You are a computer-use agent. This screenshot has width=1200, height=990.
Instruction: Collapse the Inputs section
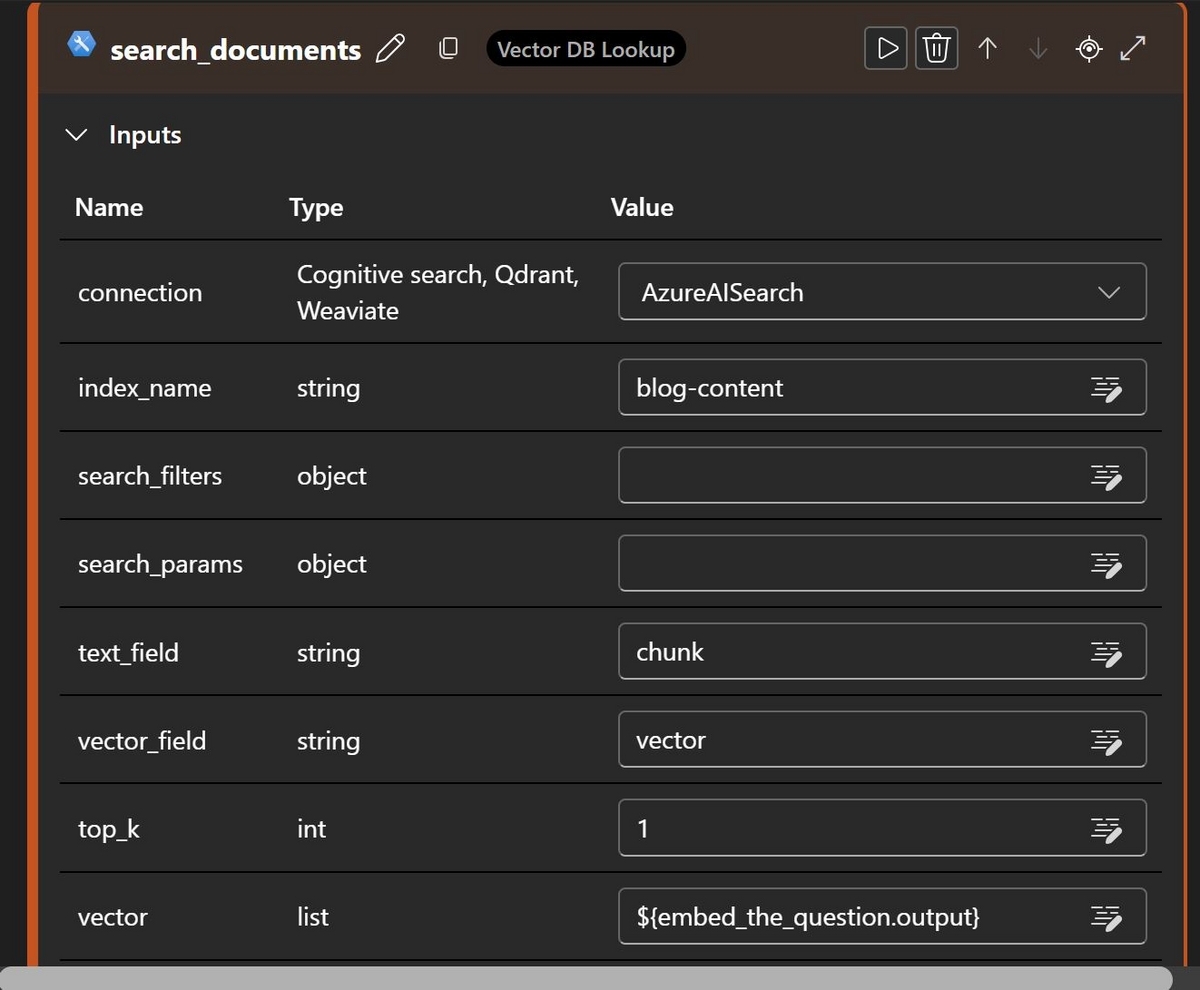tap(76, 135)
